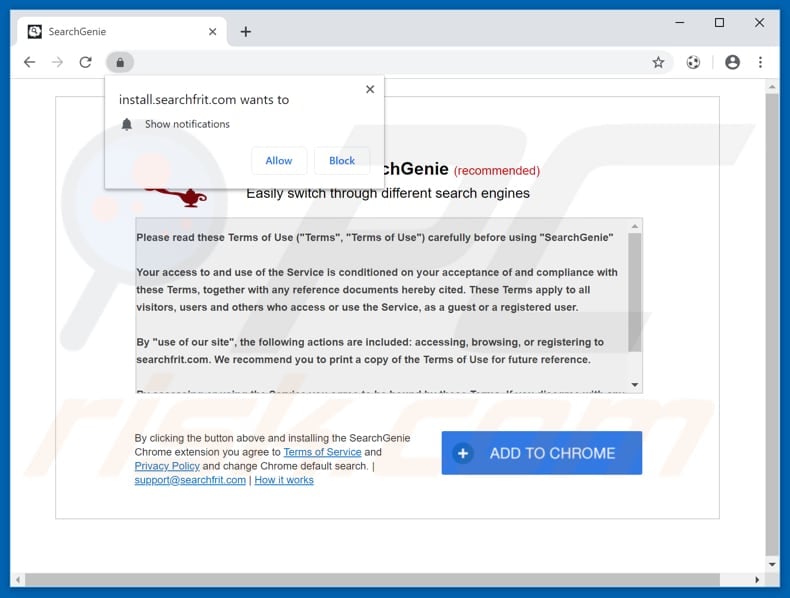Click the browser forward arrow
The height and width of the screenshot is (598, 790).
tap(57, 62)
